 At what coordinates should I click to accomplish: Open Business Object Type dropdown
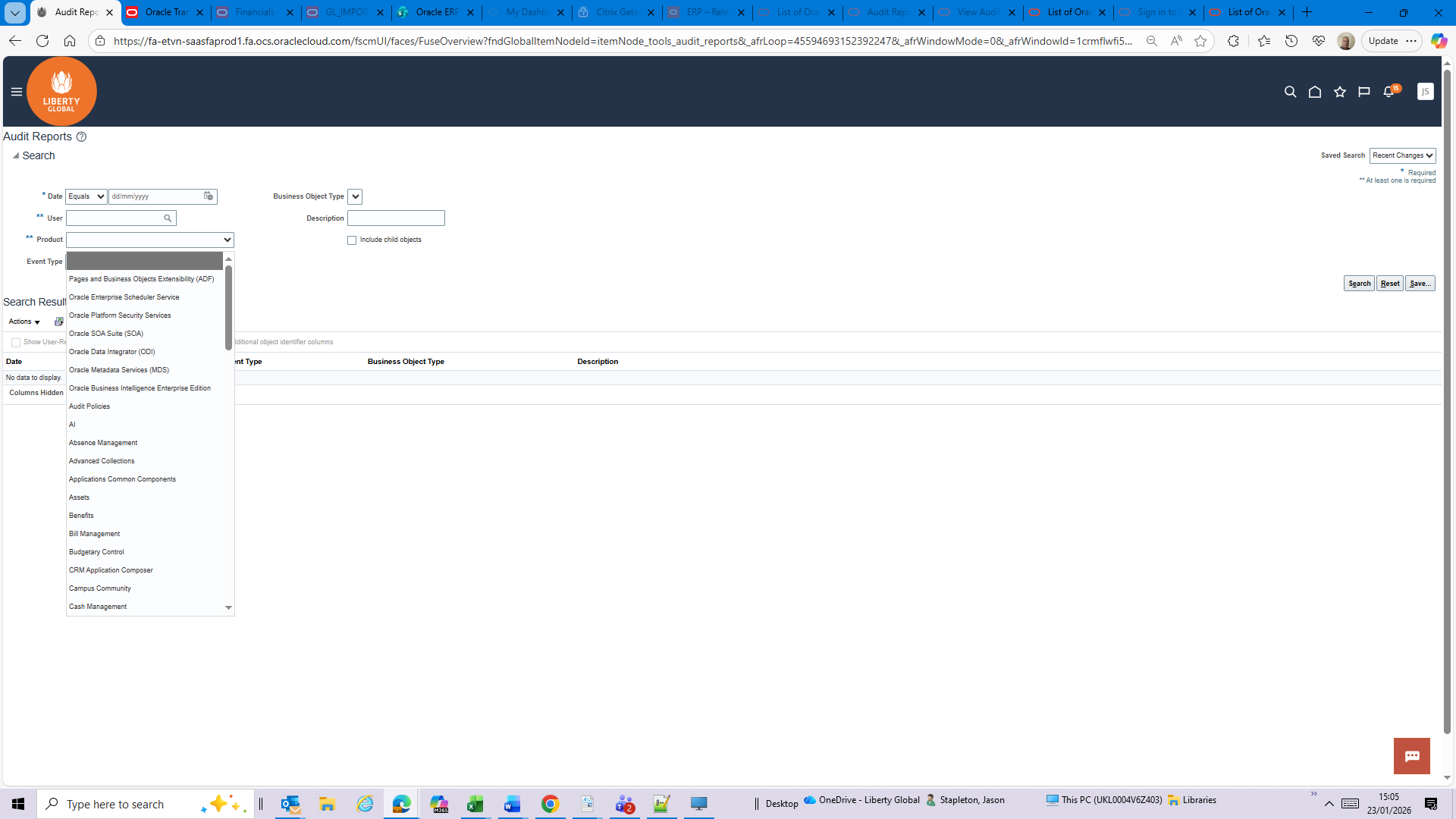[355, 197]
